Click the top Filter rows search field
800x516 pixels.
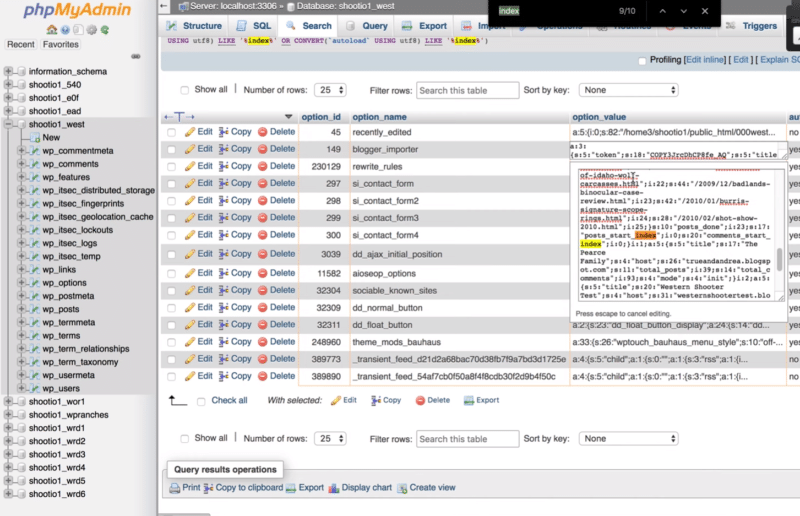[467, 90]
